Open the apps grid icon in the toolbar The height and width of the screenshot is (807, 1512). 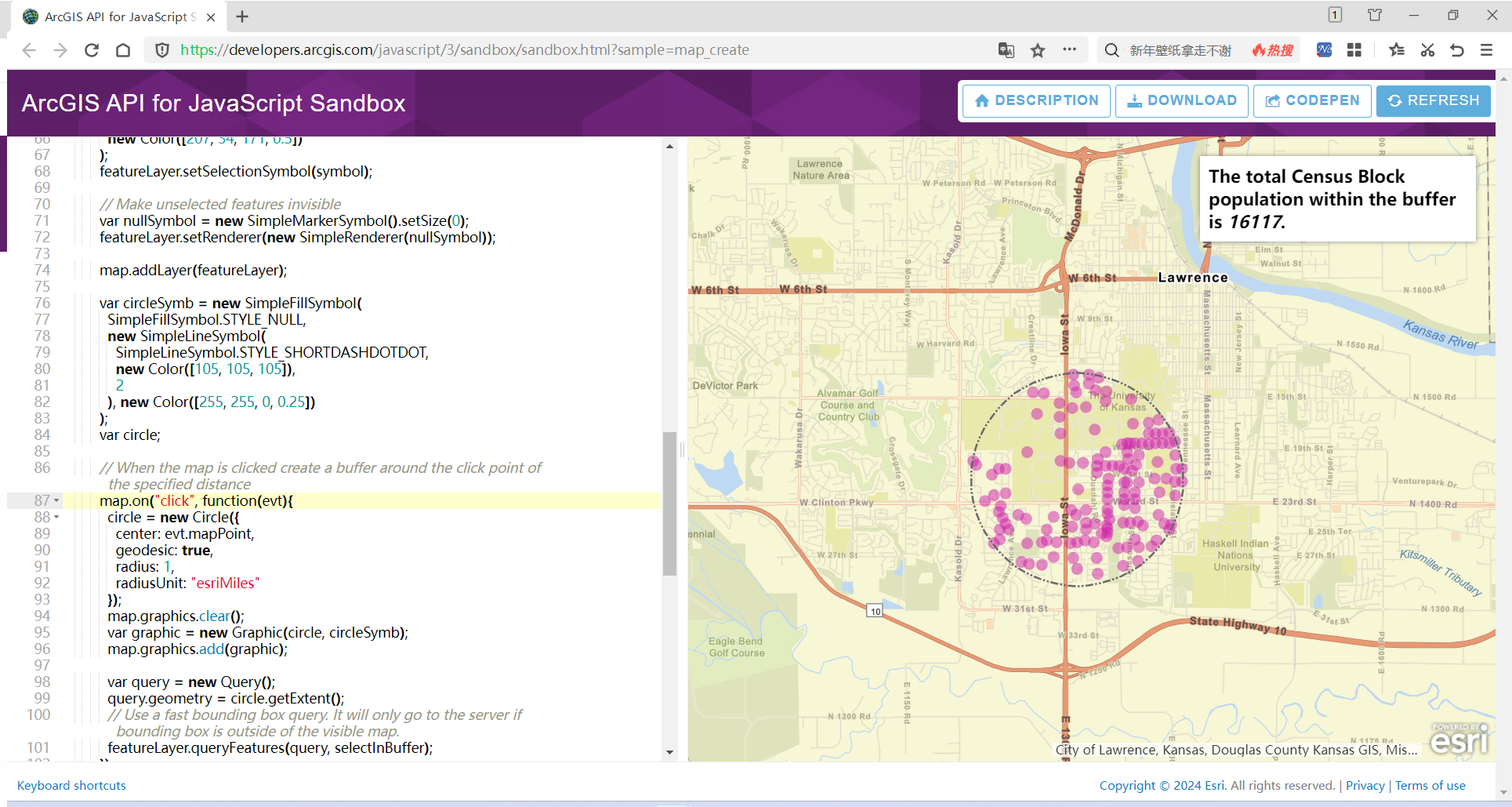(x=1354, y=49)
